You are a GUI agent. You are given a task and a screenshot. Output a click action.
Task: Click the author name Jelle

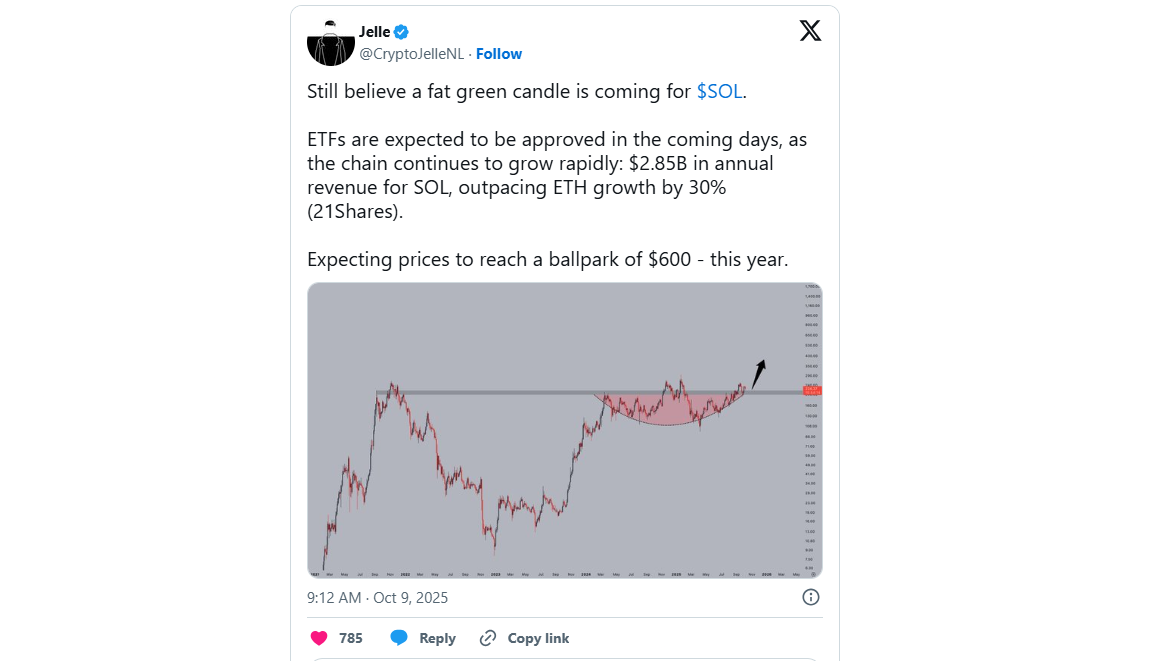[374, 32]
